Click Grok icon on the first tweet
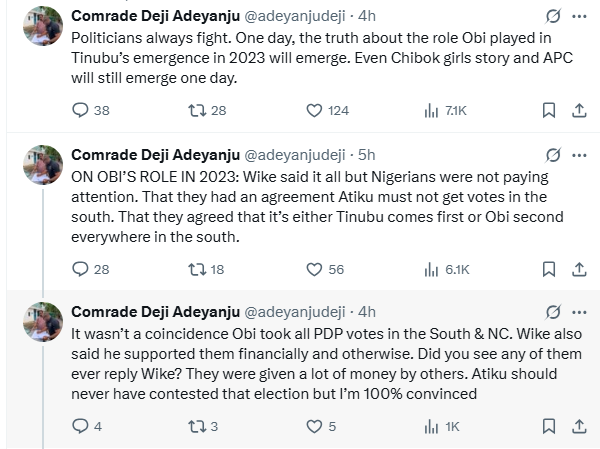Viewport: 600px width, 449px height. coord(549,17)
